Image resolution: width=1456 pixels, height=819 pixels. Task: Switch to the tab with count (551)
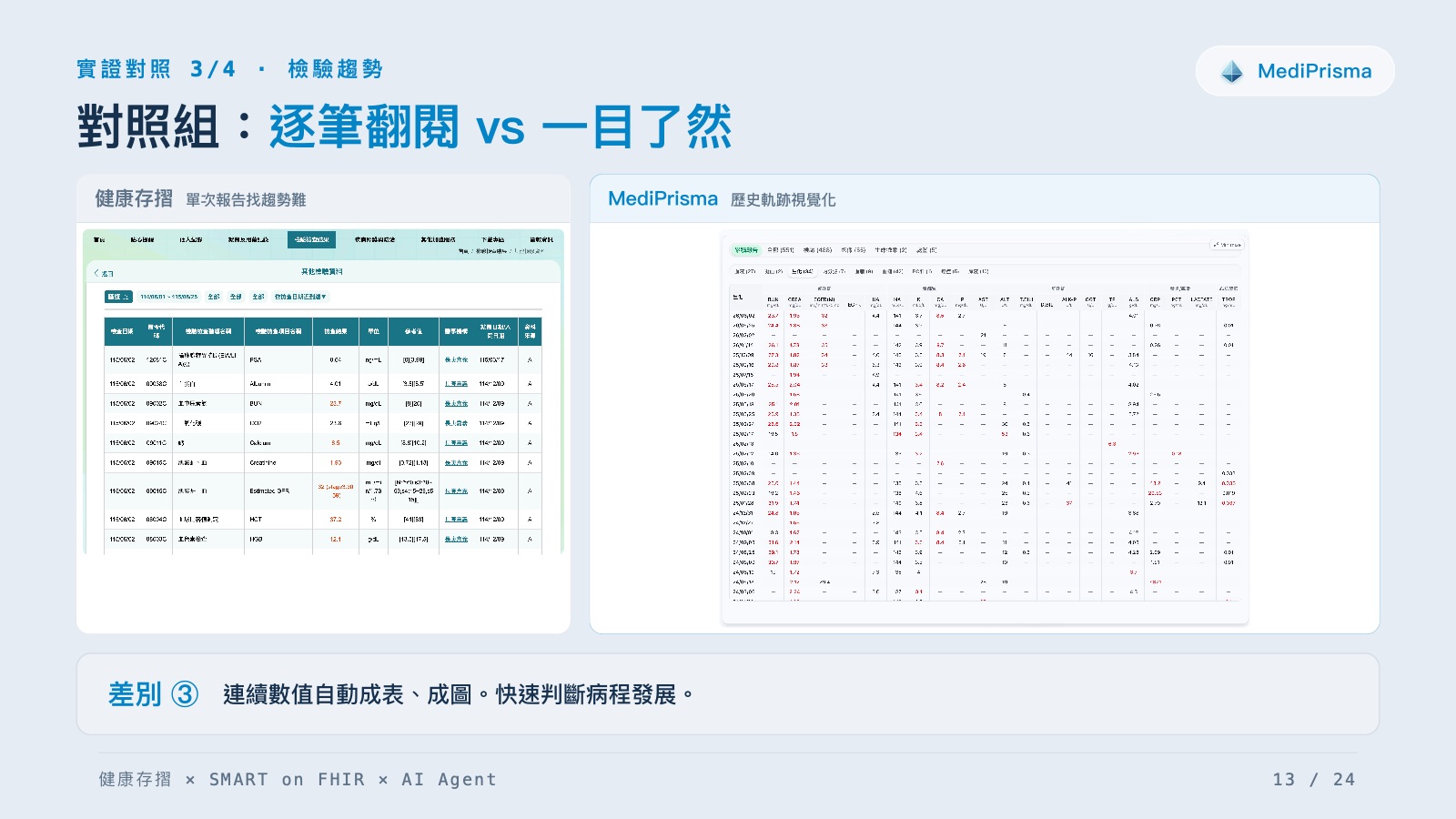781,249
